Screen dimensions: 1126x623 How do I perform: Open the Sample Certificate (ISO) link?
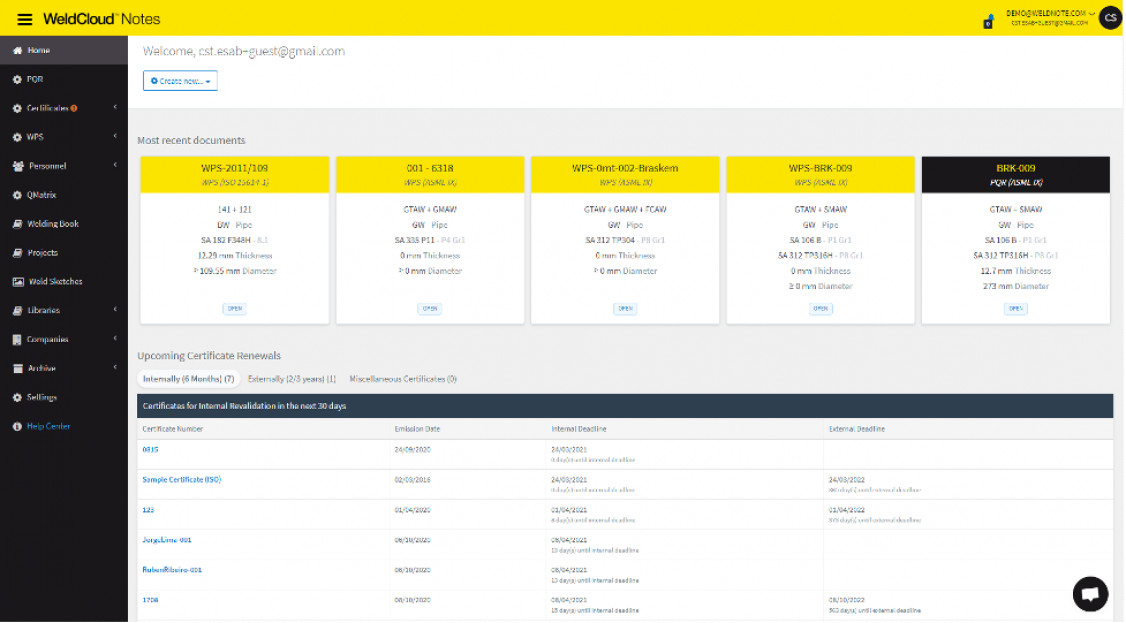point(181,479)
